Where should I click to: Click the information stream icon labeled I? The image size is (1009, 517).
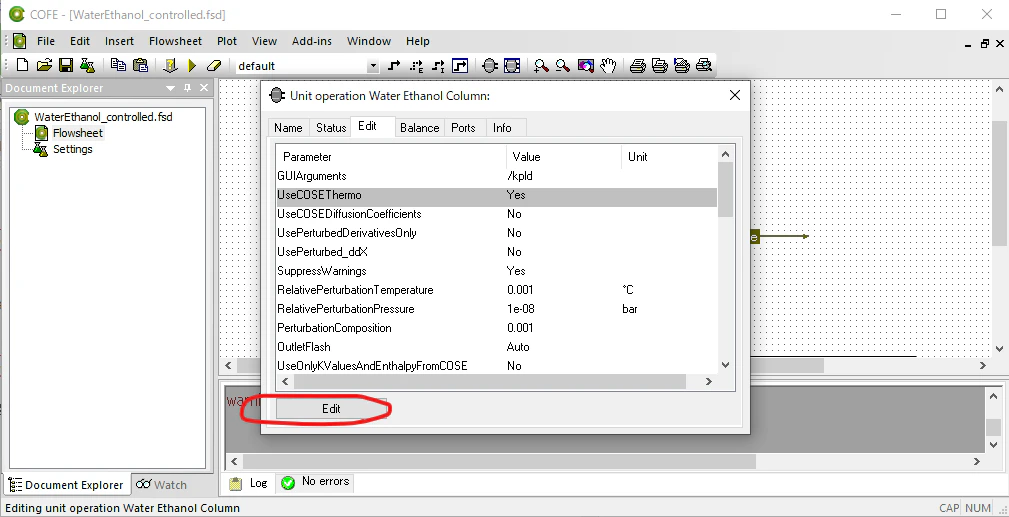438,66
